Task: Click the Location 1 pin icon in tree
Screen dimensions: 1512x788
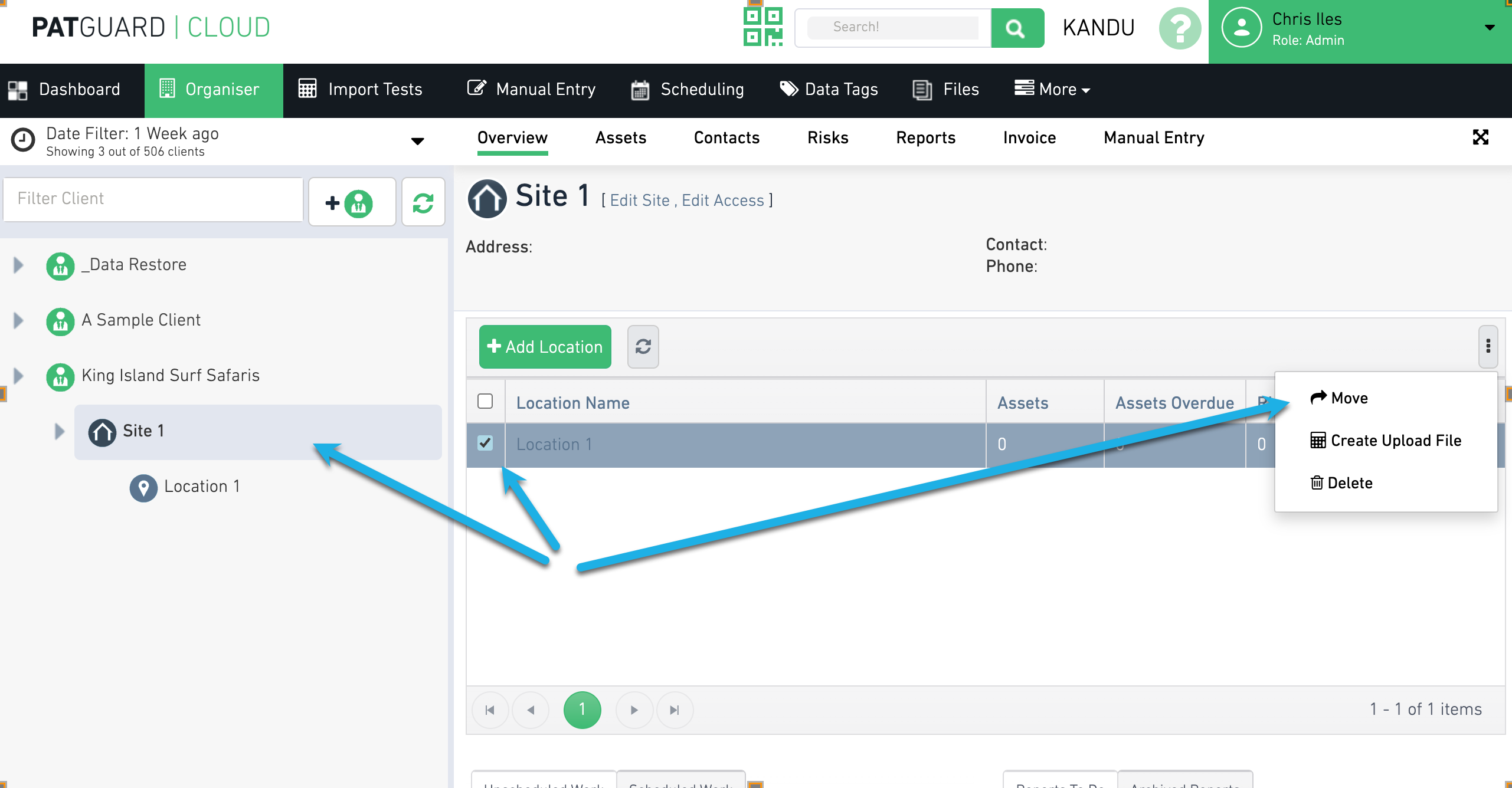Action: [x=143, y=488]
